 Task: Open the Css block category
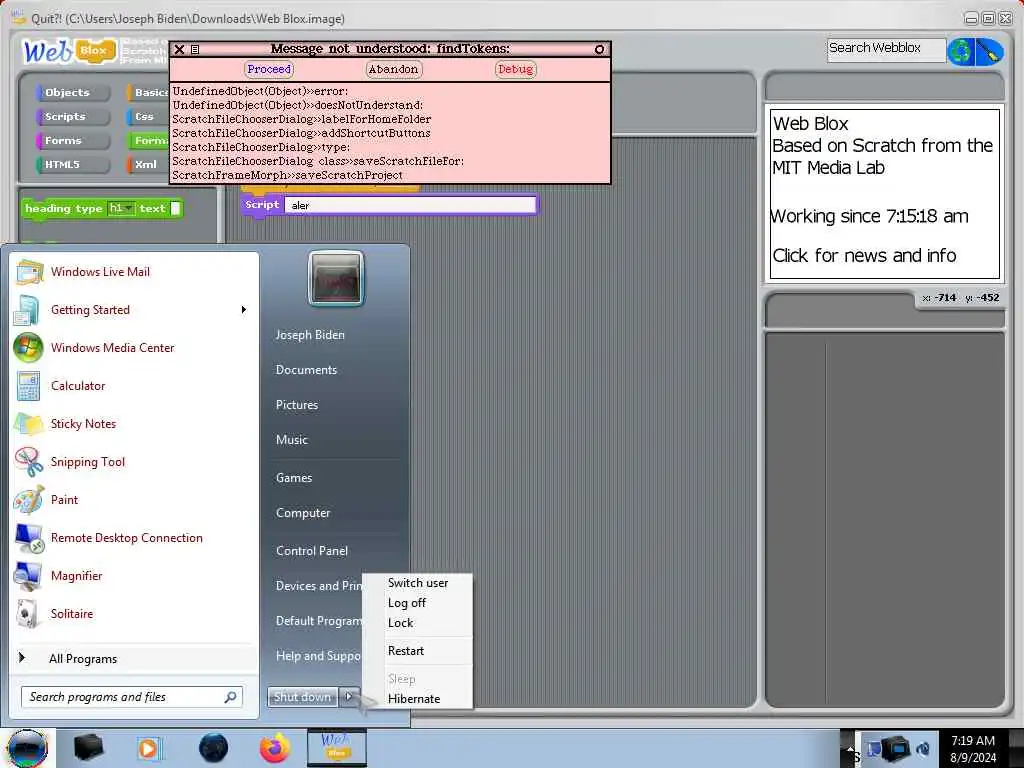(148, 116)
